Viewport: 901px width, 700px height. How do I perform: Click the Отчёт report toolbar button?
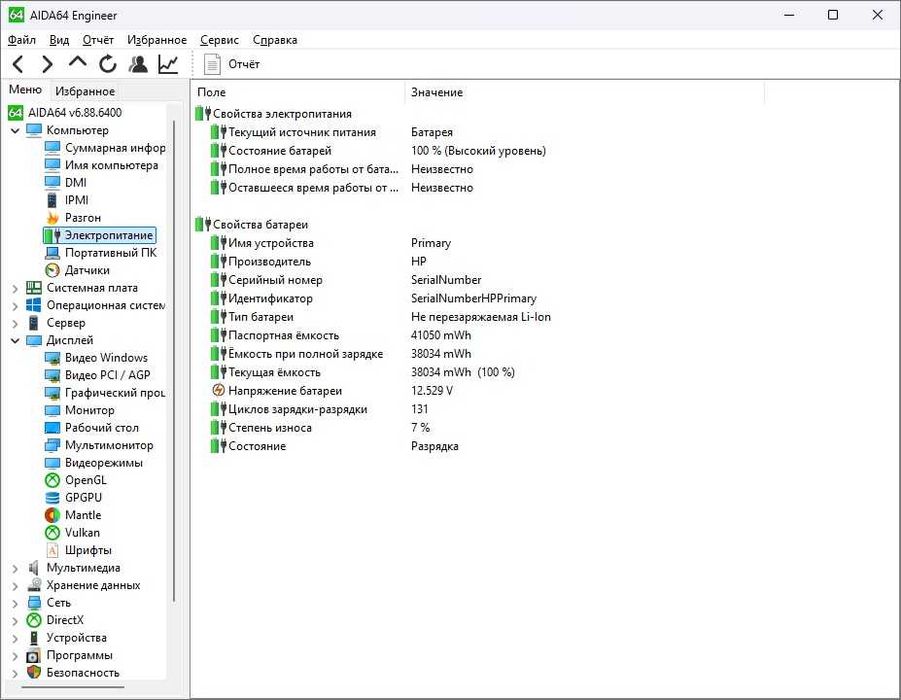pos(232,64)
